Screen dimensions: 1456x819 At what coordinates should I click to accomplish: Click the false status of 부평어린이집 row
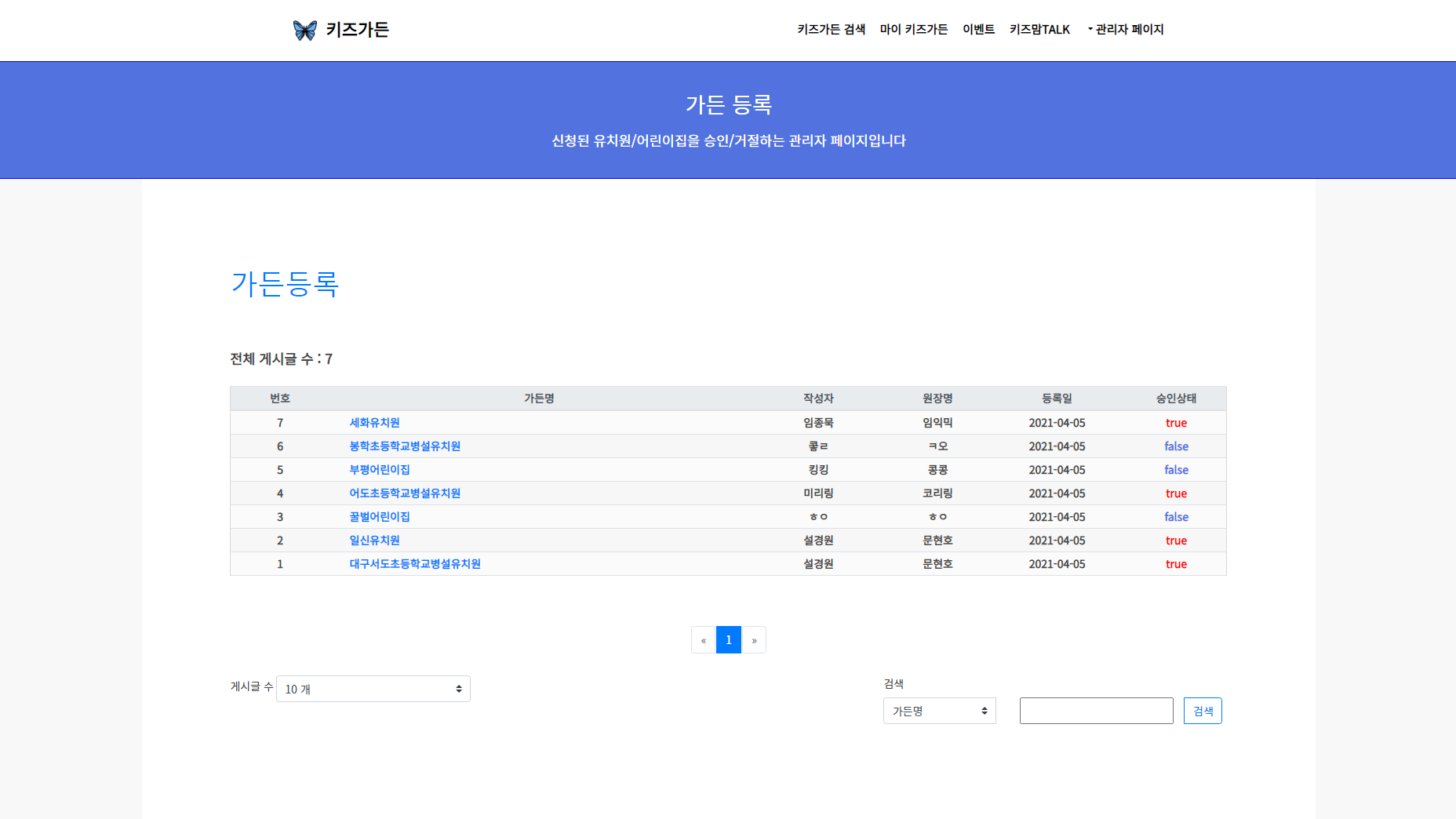pyautogui.click(x=1176, y=470)
